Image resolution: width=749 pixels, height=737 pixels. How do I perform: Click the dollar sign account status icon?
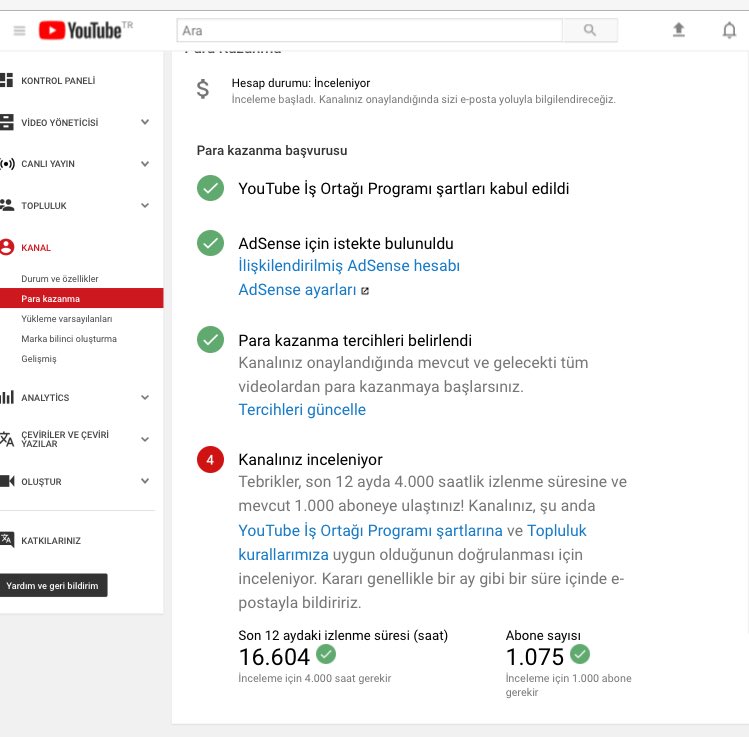click(x=203, y=89)
